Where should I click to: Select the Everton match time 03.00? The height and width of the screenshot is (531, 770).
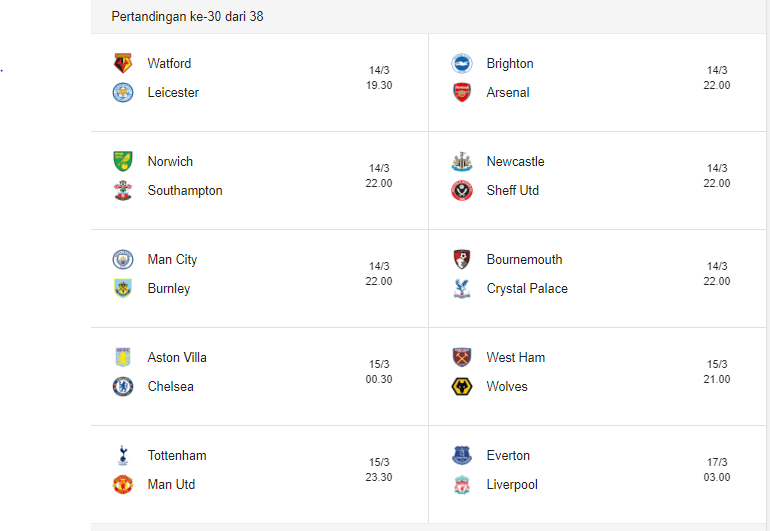[717, 470]
